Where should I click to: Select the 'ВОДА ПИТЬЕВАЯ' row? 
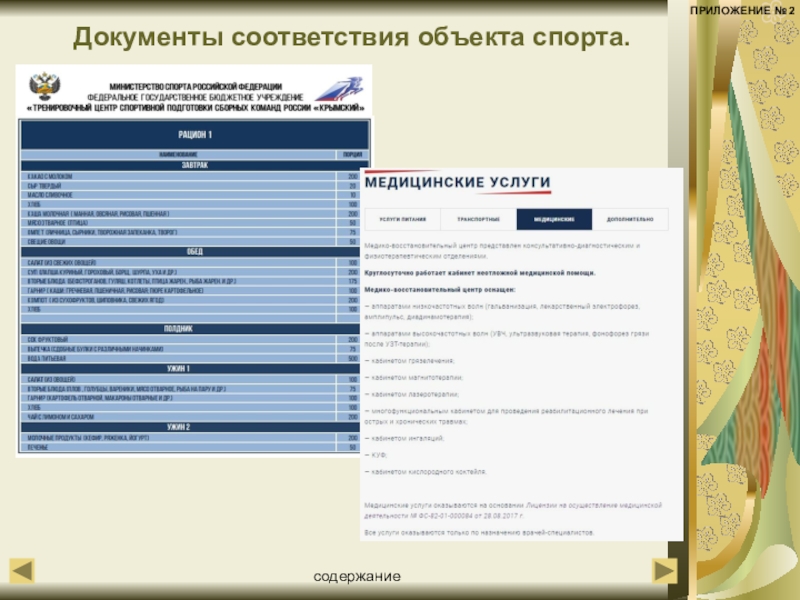tap(191, 358)
